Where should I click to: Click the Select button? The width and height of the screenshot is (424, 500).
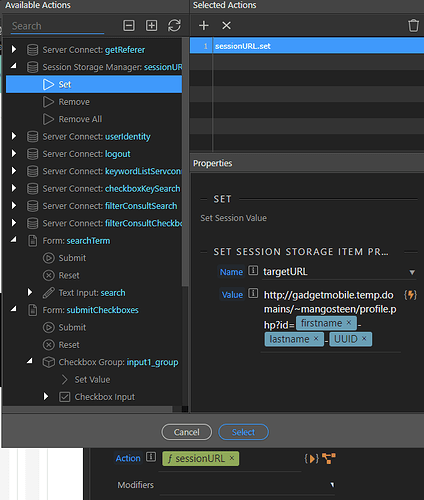point(243,432)
